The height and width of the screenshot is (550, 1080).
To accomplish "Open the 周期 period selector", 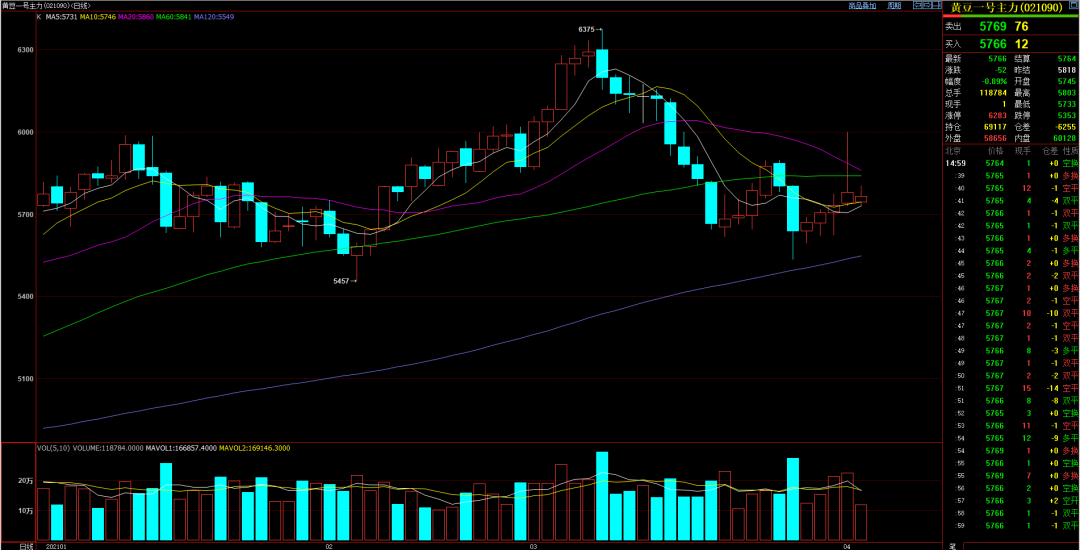I will click(x=894, y=6).
